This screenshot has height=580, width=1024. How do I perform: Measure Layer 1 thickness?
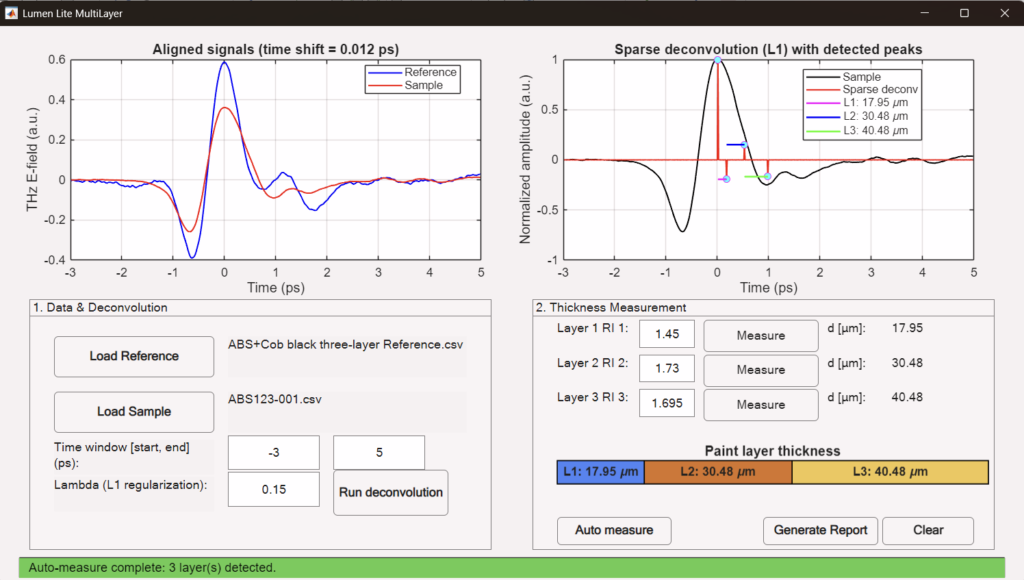[x=761, y=336]
